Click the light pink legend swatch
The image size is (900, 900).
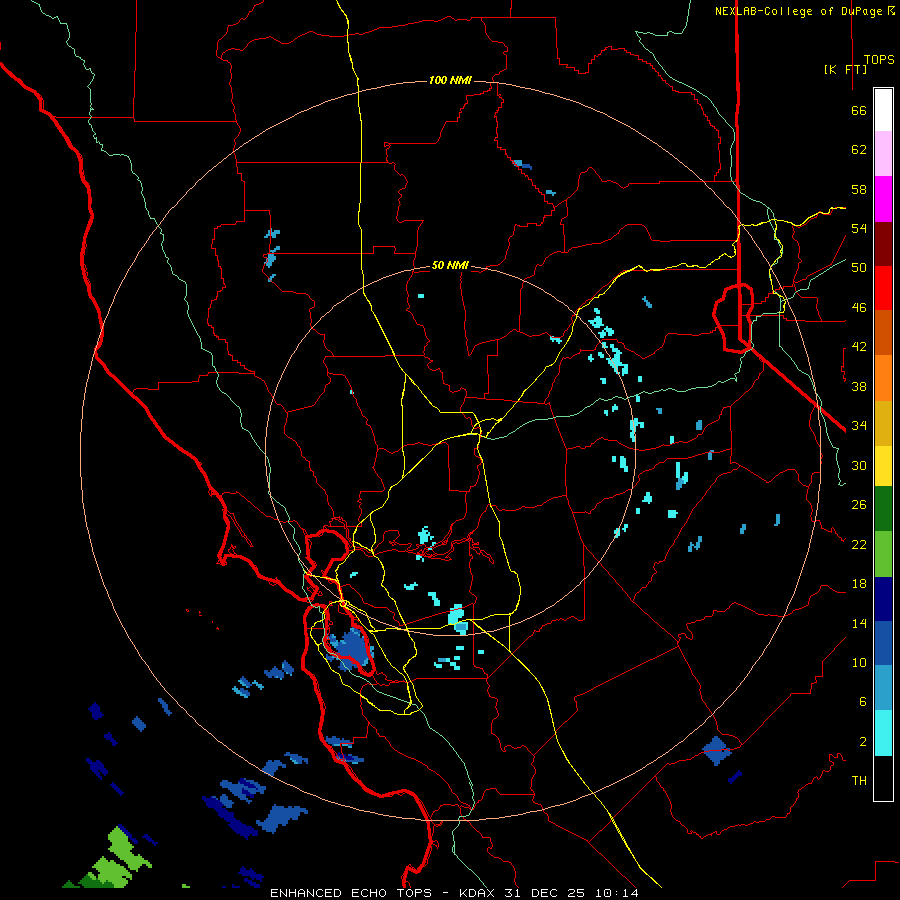(883, 154)
